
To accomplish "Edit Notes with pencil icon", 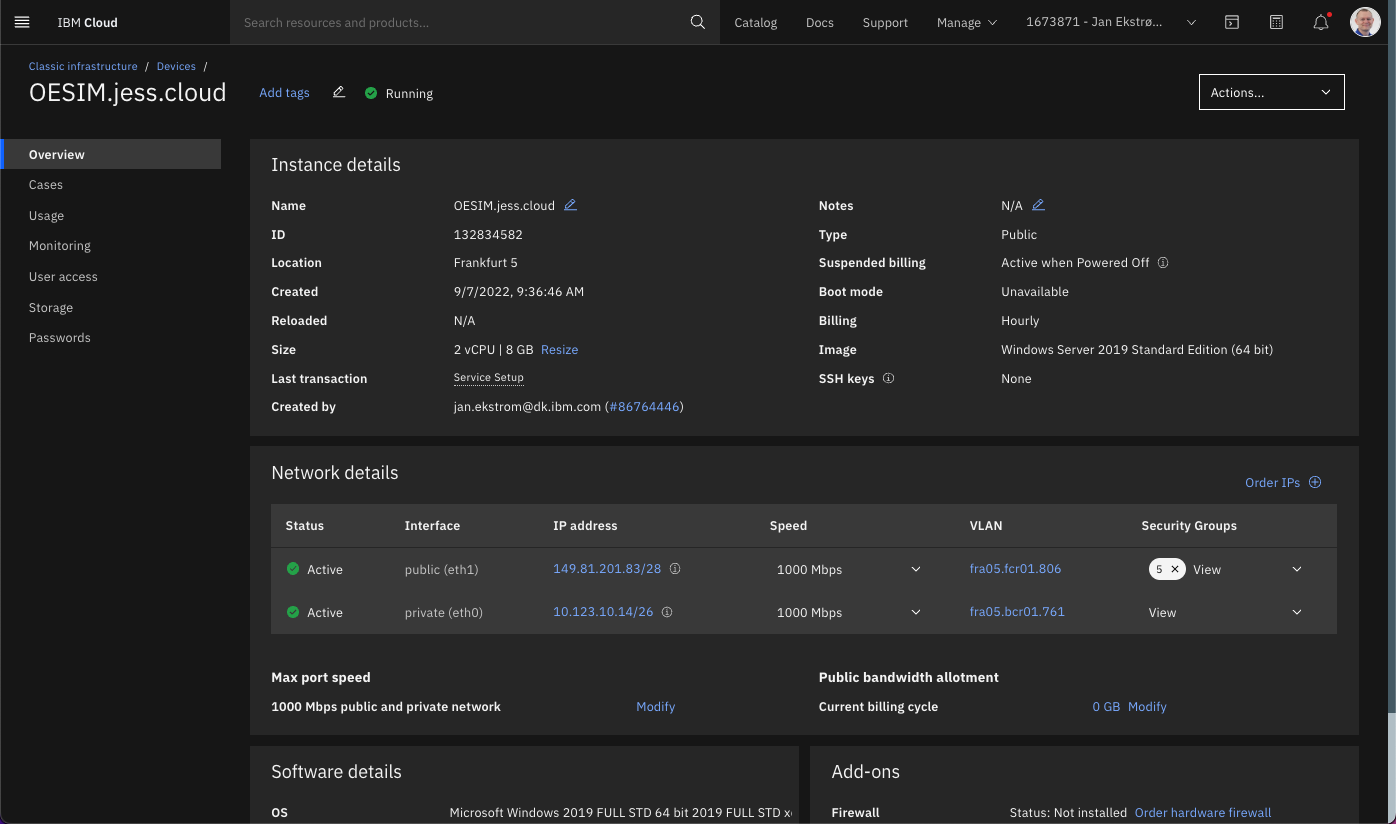I will pos(1038,205).
